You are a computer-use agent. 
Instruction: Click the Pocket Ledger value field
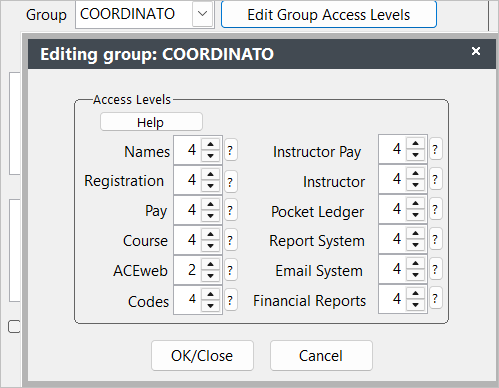tap(393, 209)
